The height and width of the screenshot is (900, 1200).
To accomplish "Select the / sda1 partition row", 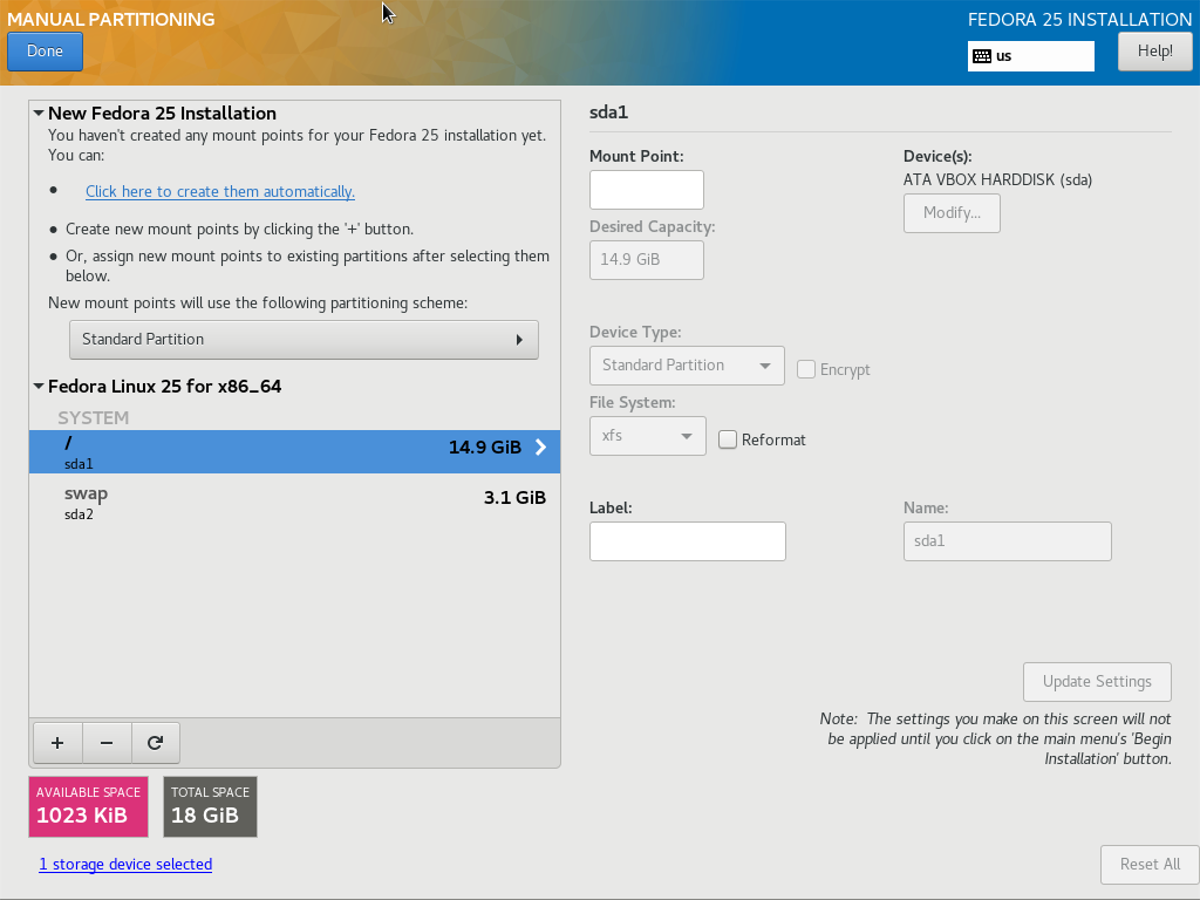I will 295,452.
